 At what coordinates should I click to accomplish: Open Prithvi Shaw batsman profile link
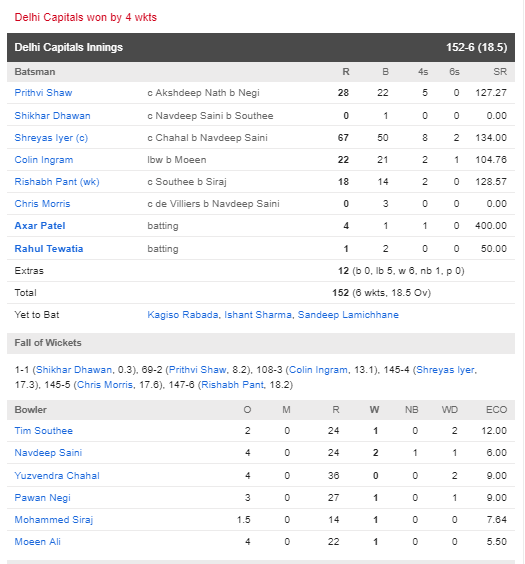click(43, 93)
